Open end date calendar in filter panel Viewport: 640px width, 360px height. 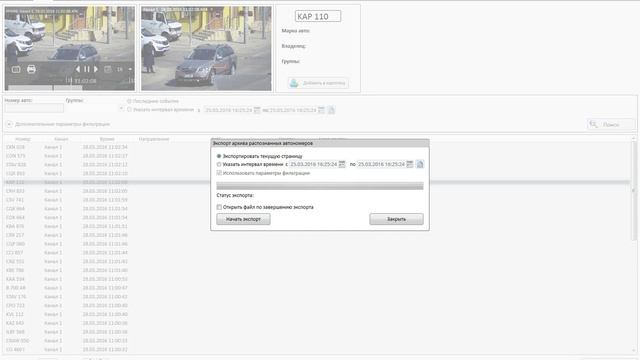(x=321, y=110)
